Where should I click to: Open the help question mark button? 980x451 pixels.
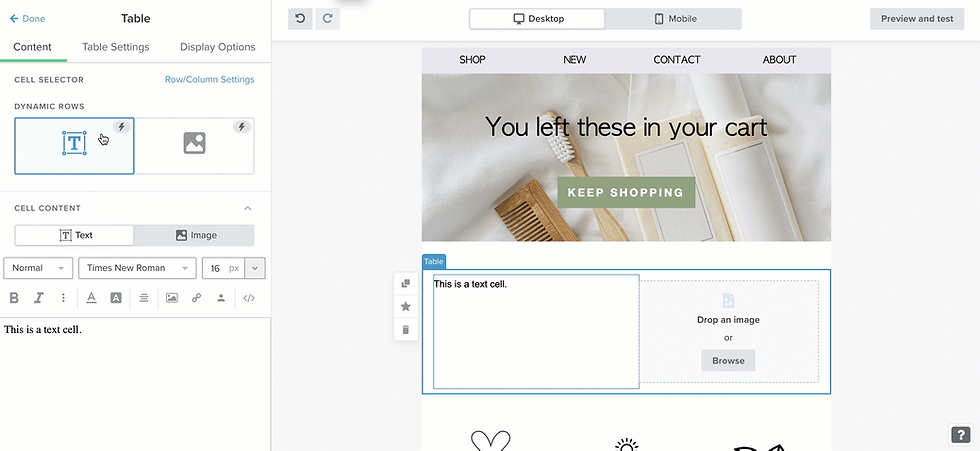click(x=960, y=434)
